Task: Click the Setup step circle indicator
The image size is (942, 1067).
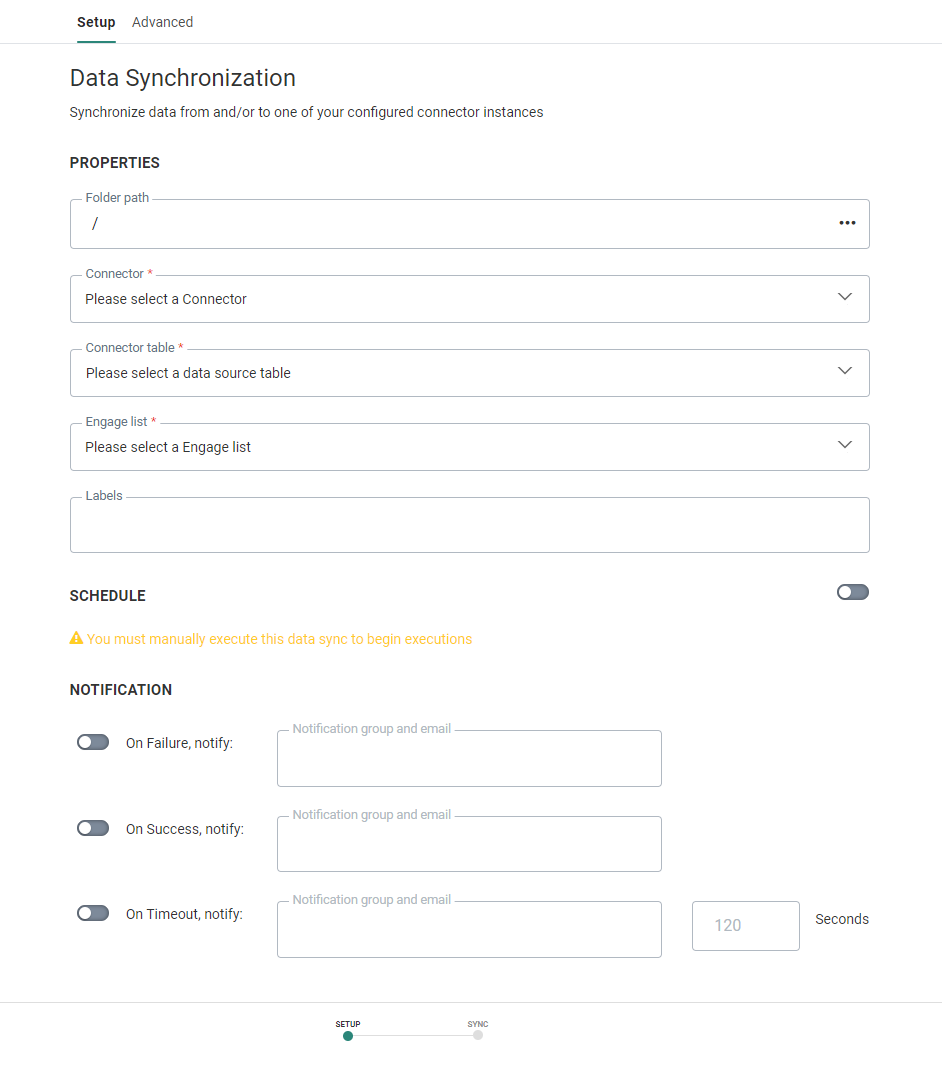Action: tap(348, 1036)
